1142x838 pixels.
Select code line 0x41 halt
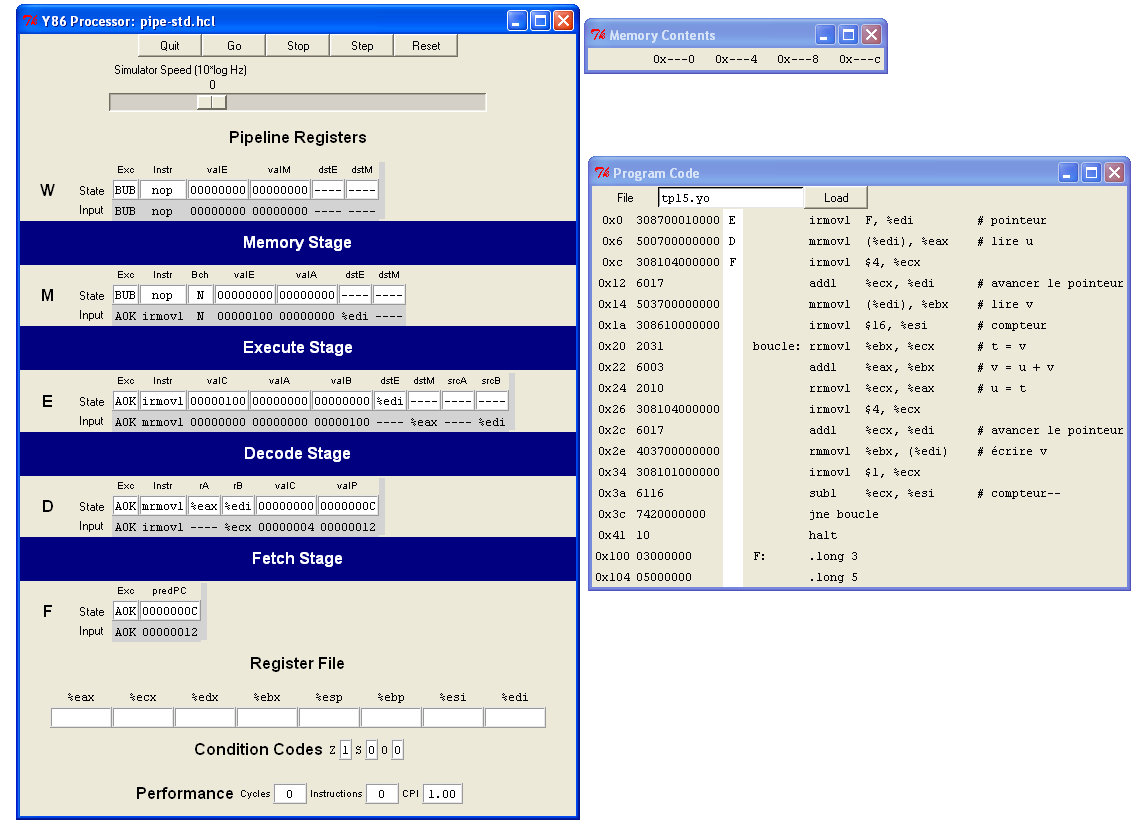tap(859, 535)
